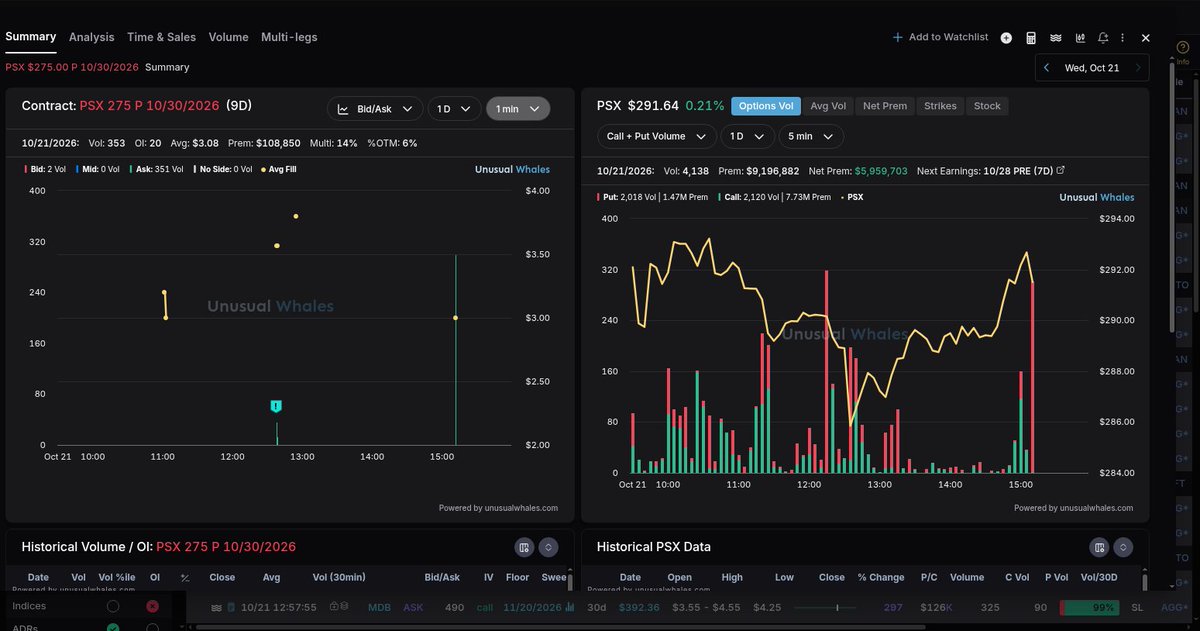The width and height of the screenshot is (1200, 631).
Task: Click the 99% green progress bar
Action: 1089,607
